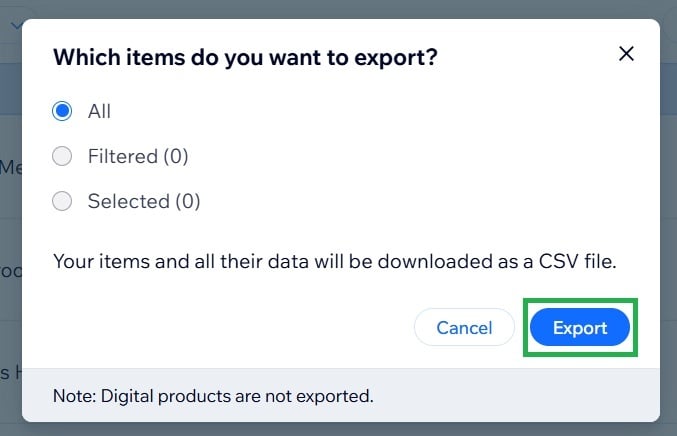
Task: Dismiss the dialog using white Cancel button
Action: (464, 328)
